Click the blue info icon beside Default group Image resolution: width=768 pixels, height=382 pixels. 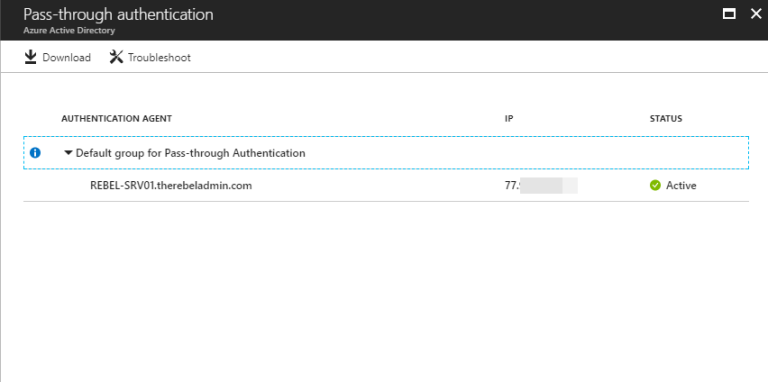pyautogui.click(x=35, y=153)
